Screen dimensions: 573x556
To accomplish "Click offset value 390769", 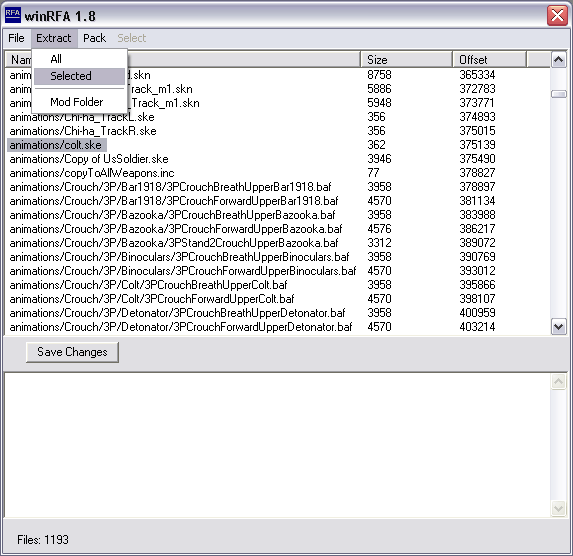I will 477,257.
